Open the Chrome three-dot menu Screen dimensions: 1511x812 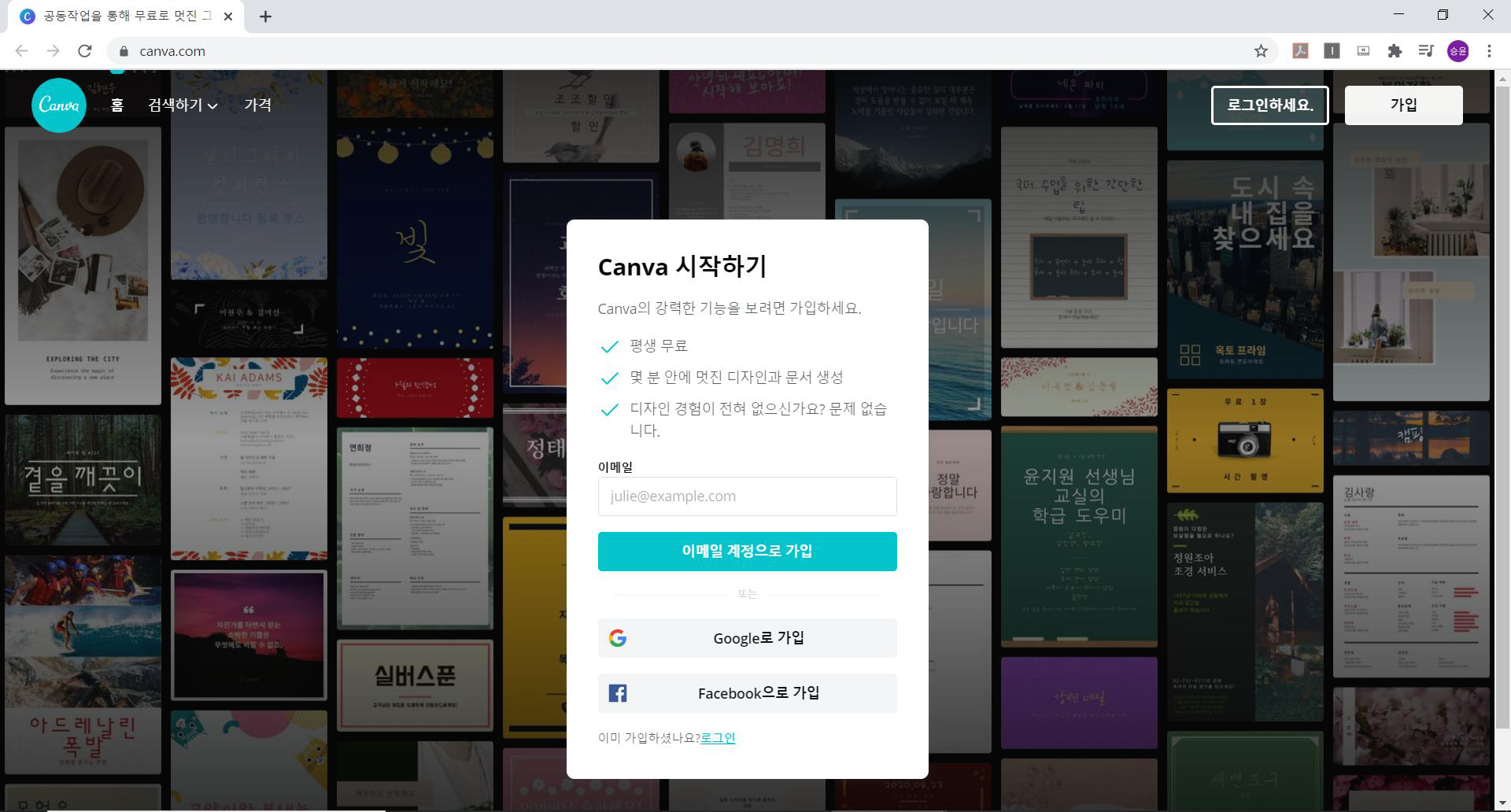tap(1489, 51)
